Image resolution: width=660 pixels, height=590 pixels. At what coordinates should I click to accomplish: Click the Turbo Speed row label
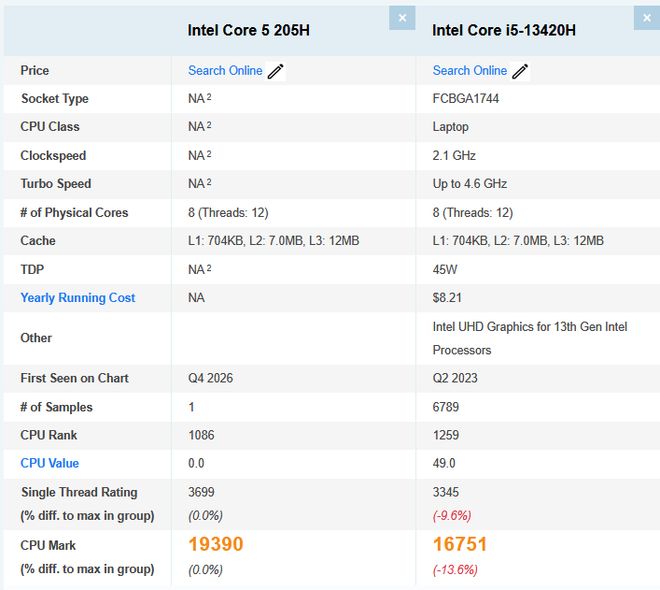[56, 184]
